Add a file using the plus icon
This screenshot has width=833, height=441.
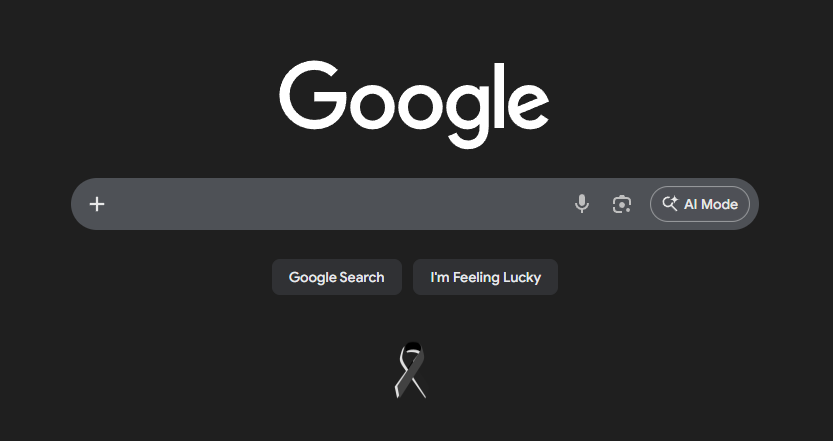click(97, 204)
